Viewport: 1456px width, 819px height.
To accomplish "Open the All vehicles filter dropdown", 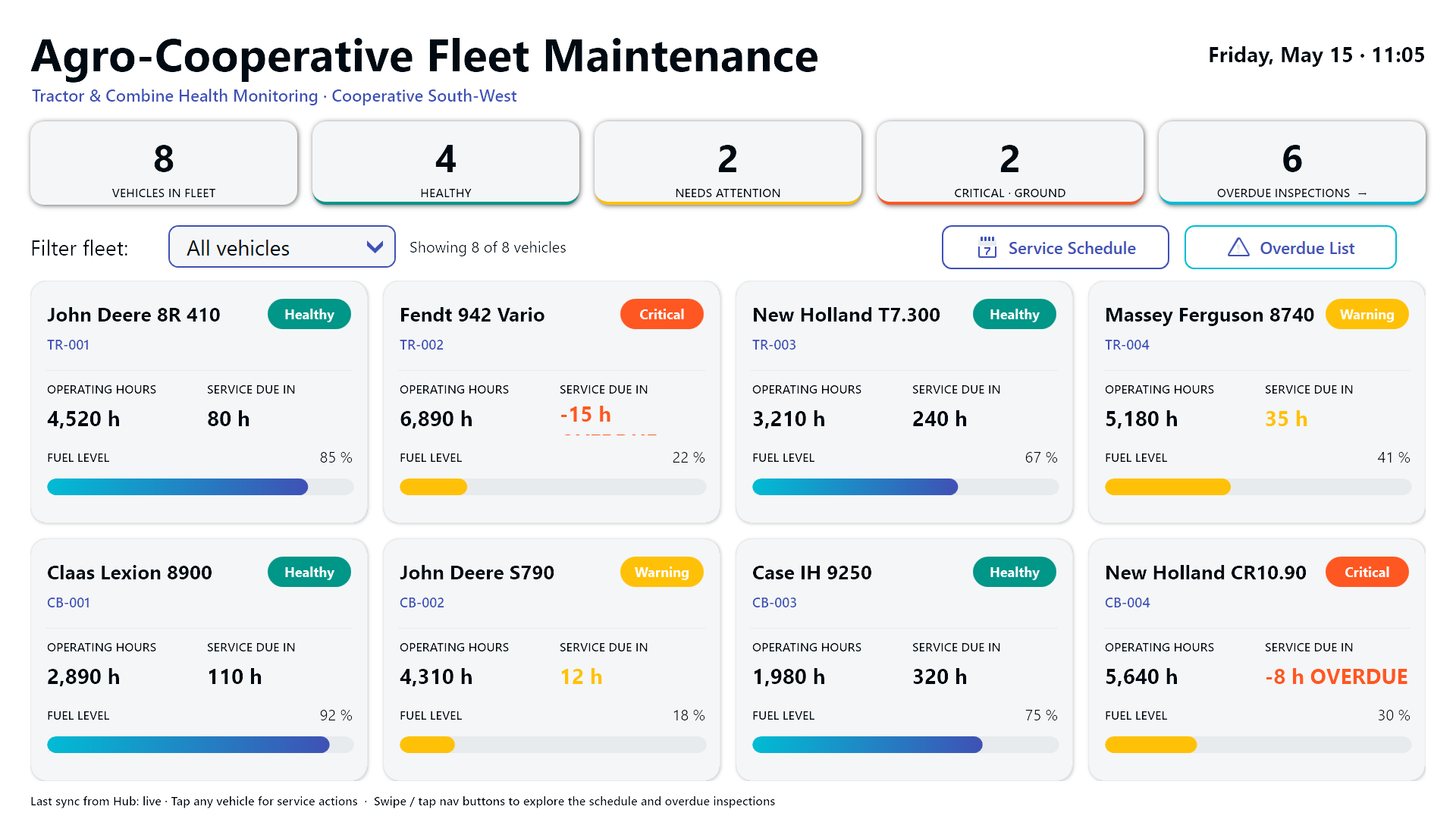I will (x=281, y=247).
